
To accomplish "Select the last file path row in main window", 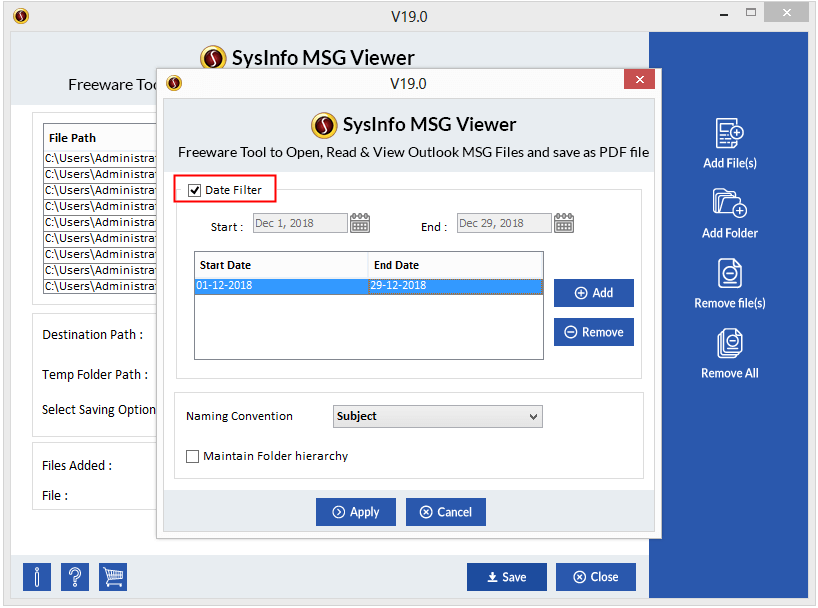I will click(x=100, y=286).
